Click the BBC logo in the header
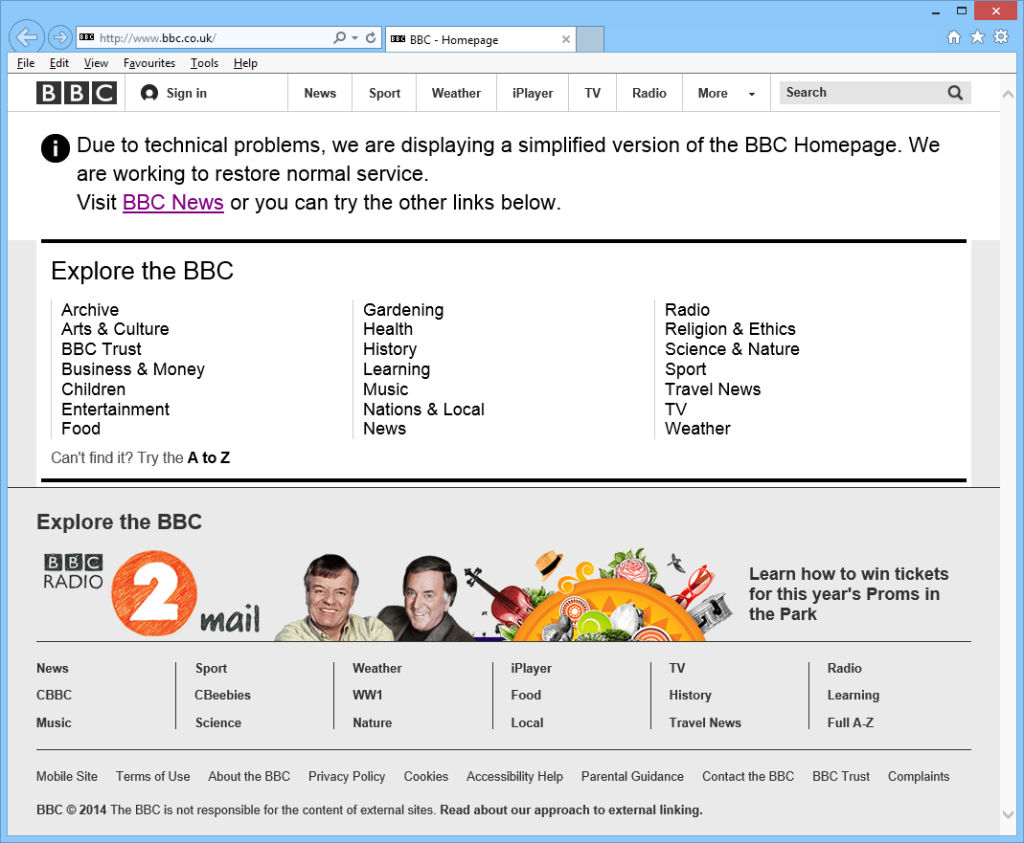Image resolution: width=1024 pixels, height=843 pixels. (x=76, y=93)
